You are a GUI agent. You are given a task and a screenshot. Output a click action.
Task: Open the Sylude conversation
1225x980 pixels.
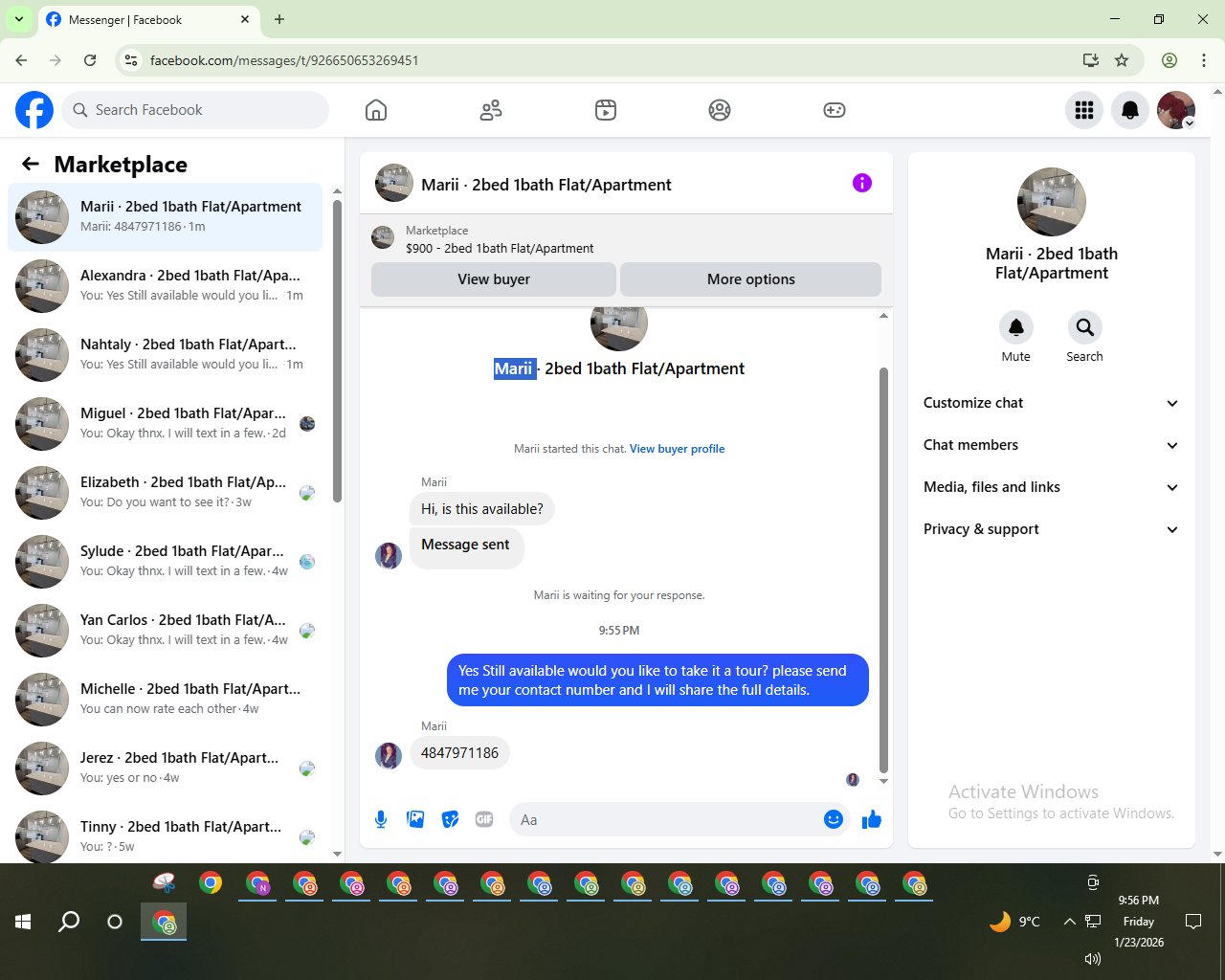(x=165, y=562)
